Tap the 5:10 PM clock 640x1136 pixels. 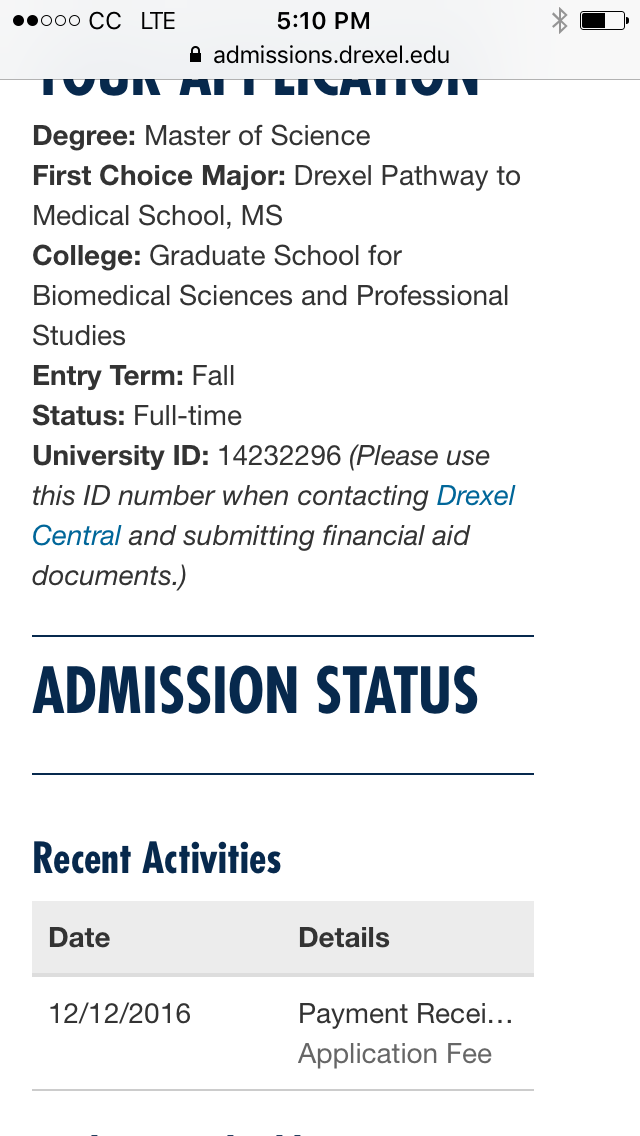point(323,20)
